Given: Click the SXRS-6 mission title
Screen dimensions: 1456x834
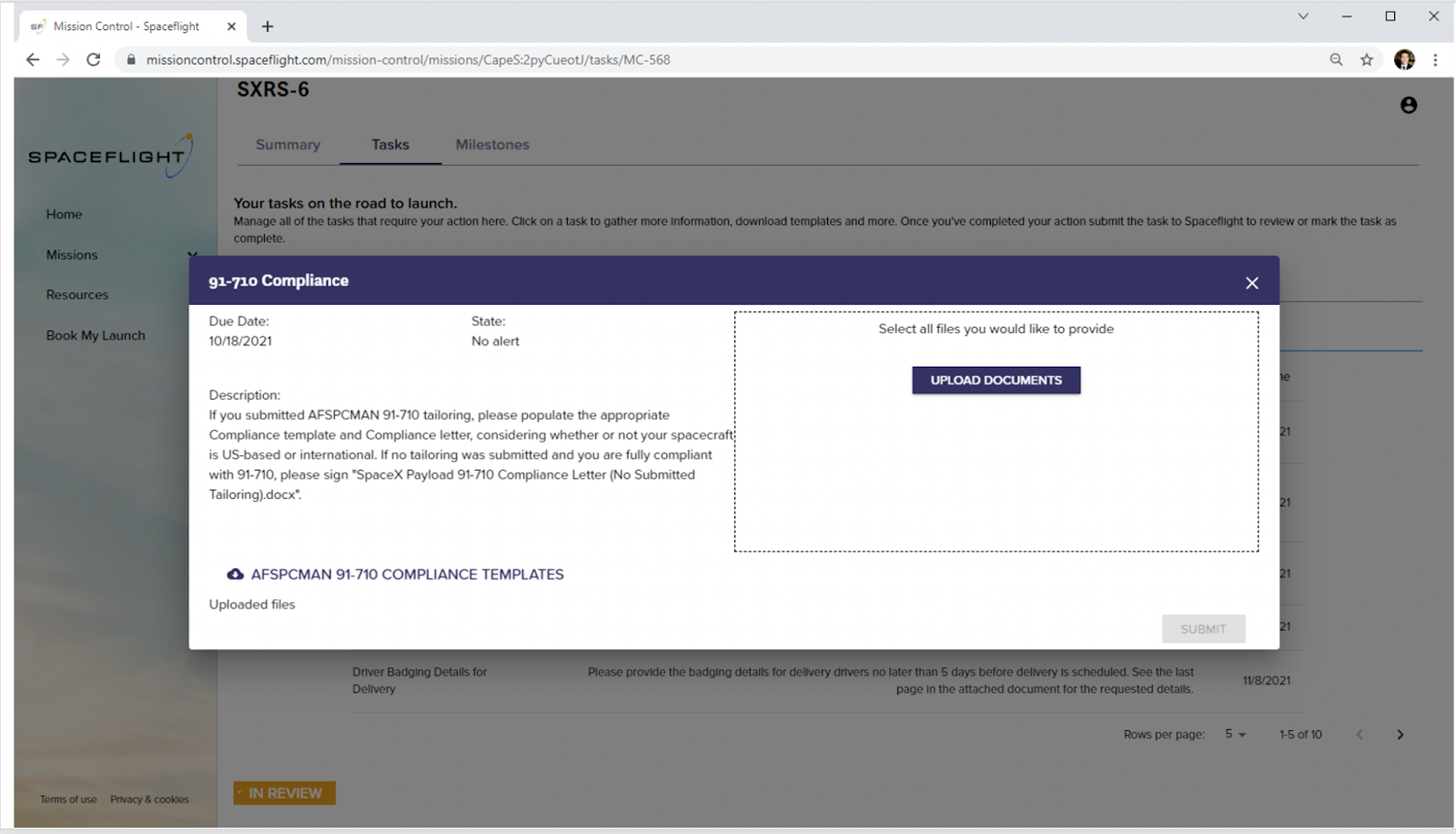Looking at the screenshot, I should tap(273, 89).
